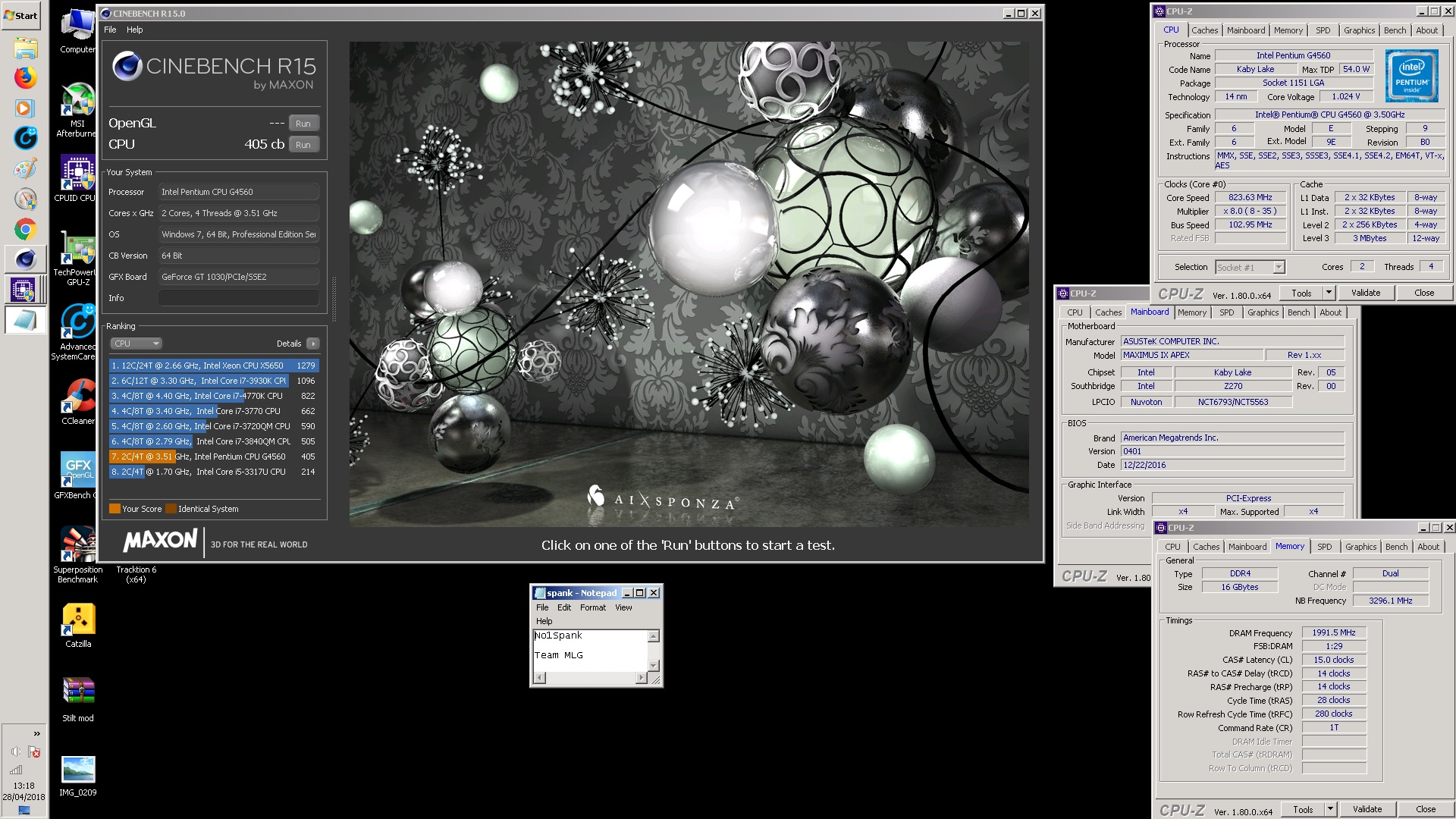Run the OpenGL benchmark test
Viewport: 1456px width, 819px height.
pos(303,123)
